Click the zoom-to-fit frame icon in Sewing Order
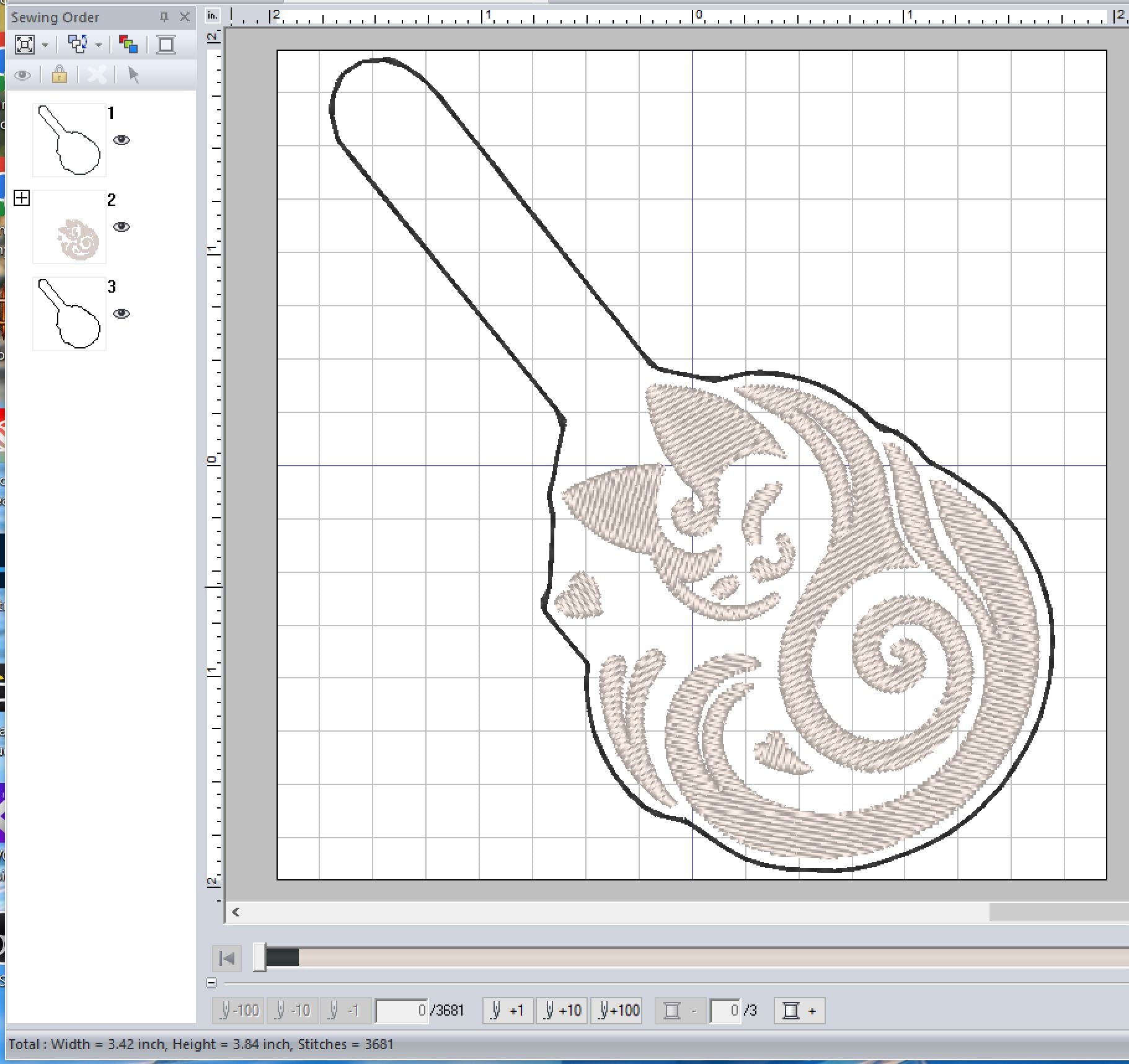This screenshot has width=1129, height=1064. [x=24, y=45]
